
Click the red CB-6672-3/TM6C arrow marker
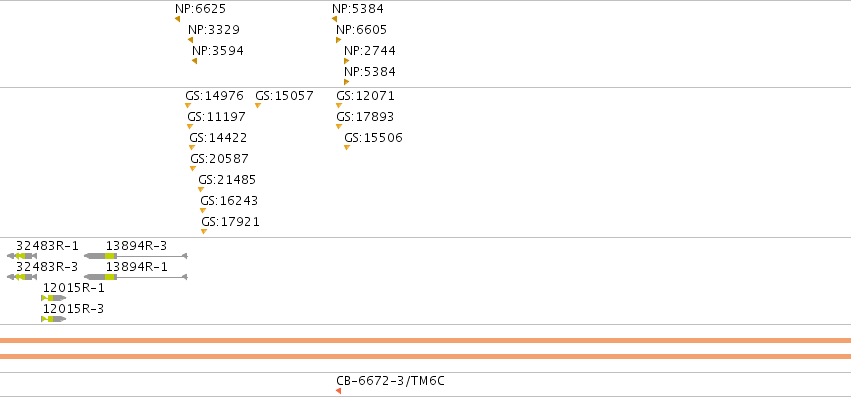pyautogui.click(x=339, y=392)
